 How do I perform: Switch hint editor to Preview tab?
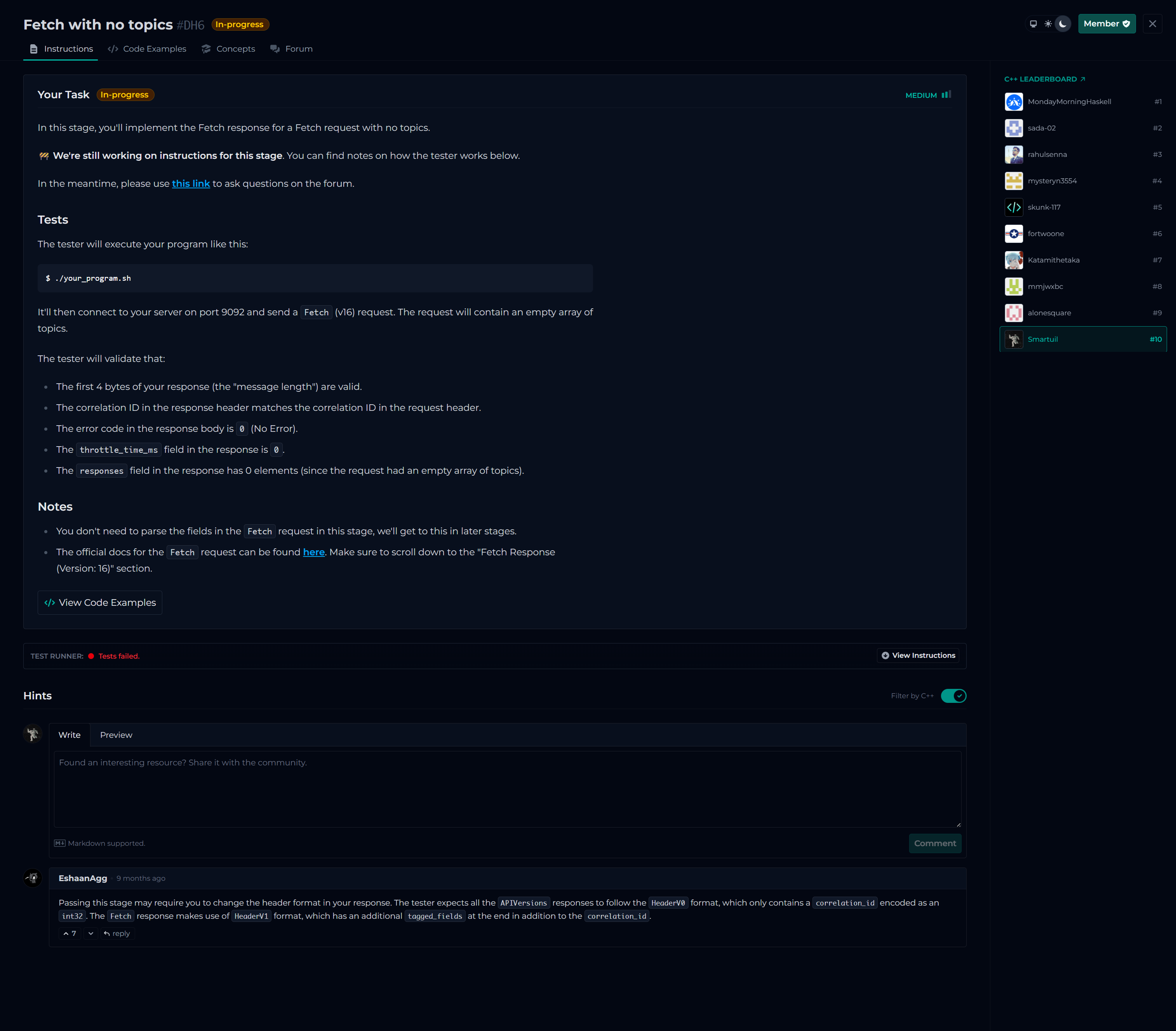(x=116, y=735)
